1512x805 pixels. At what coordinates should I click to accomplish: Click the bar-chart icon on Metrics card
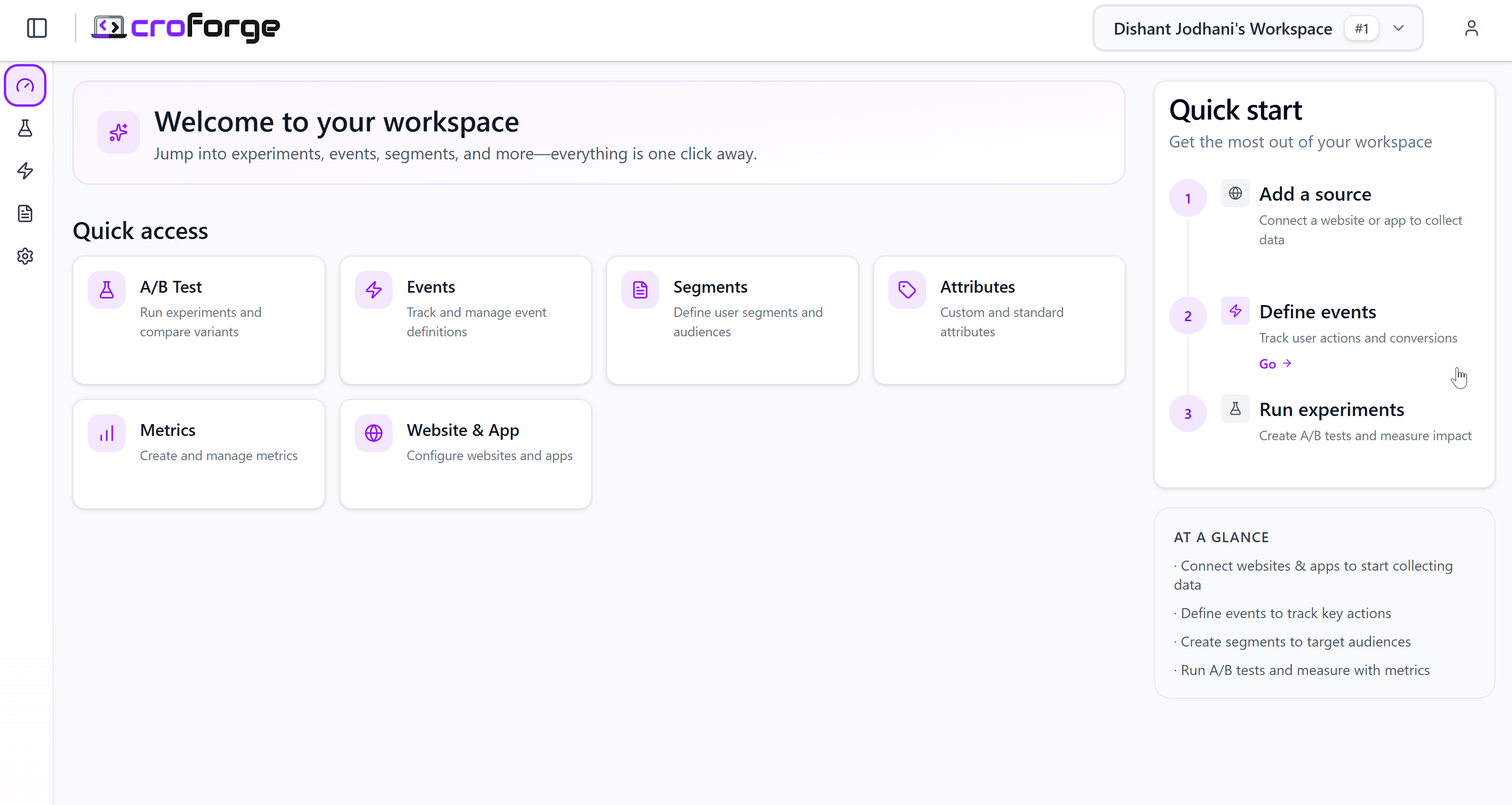point(106,433)
